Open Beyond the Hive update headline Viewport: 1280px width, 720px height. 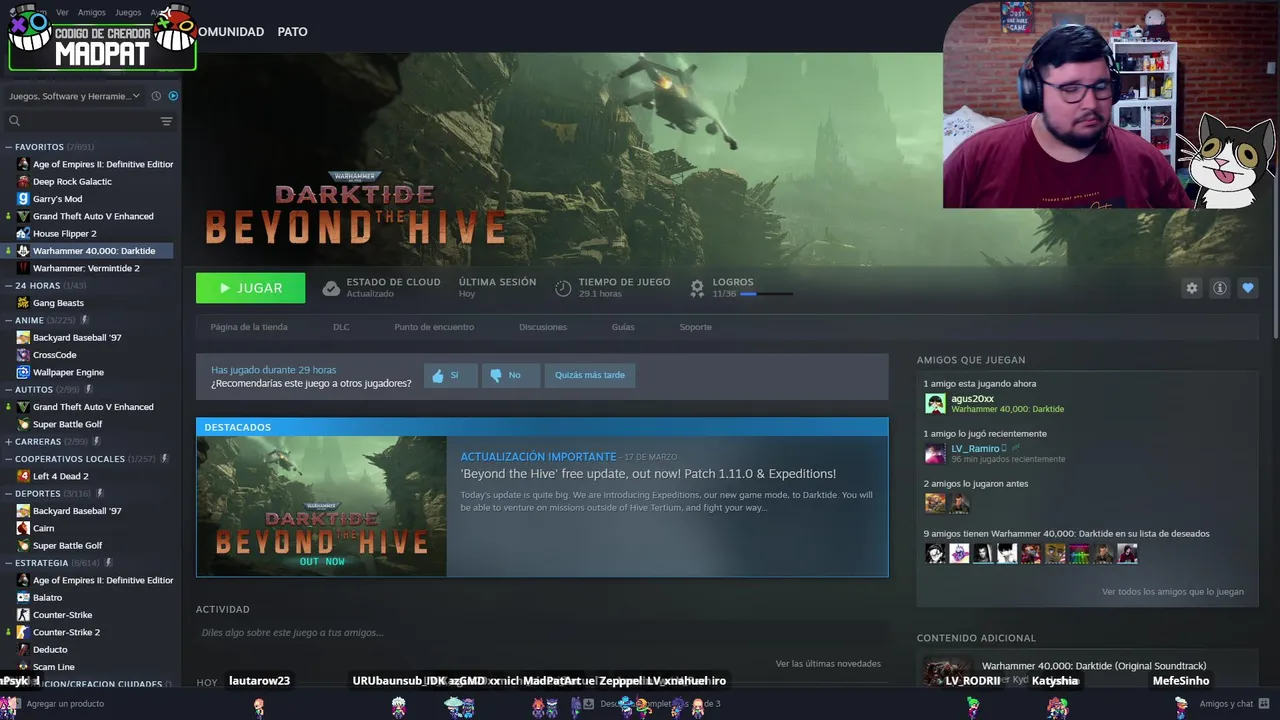click(x=648, y=474)
